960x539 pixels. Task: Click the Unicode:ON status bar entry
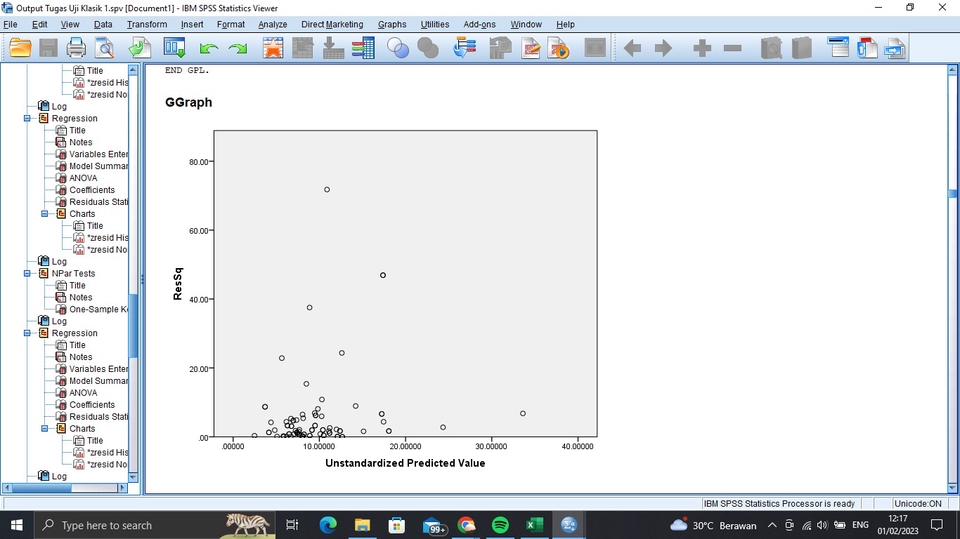(x=918, y=503)
